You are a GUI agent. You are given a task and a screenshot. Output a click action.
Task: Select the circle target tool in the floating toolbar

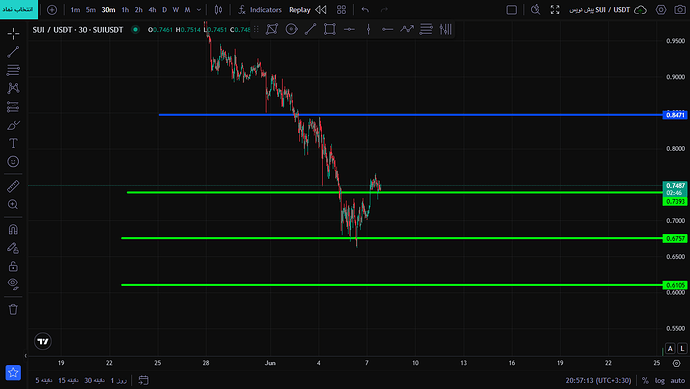pyautogui.click(x=291, y=29)
